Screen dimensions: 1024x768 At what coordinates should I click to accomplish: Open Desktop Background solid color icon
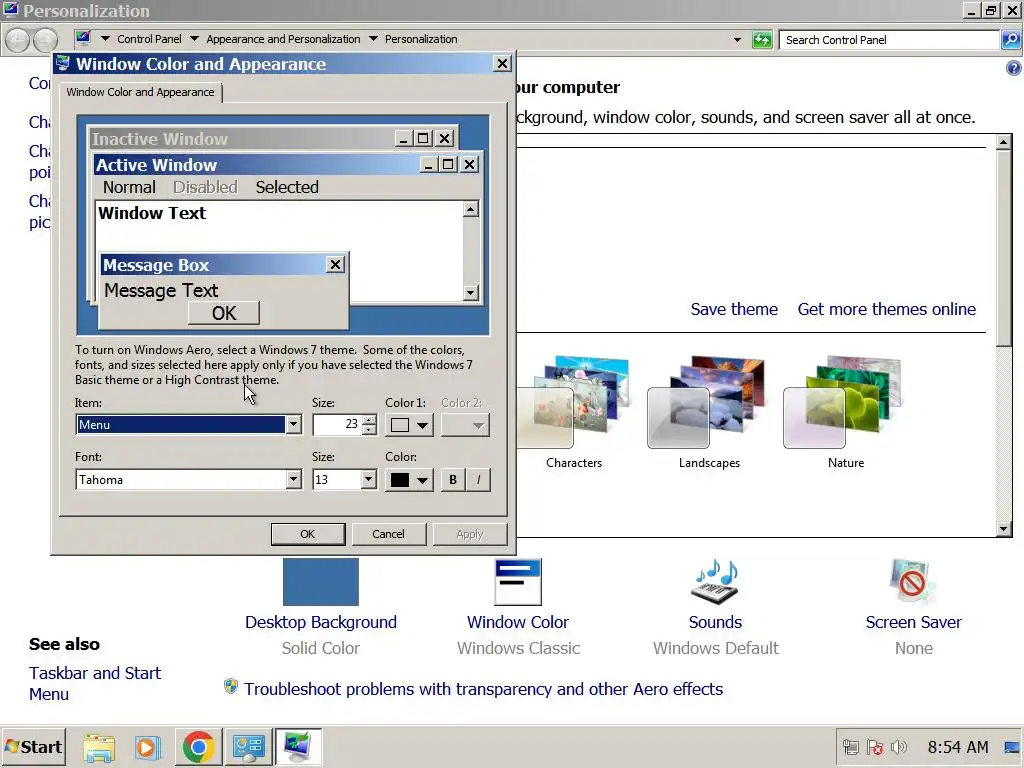[x=321, y=582]
